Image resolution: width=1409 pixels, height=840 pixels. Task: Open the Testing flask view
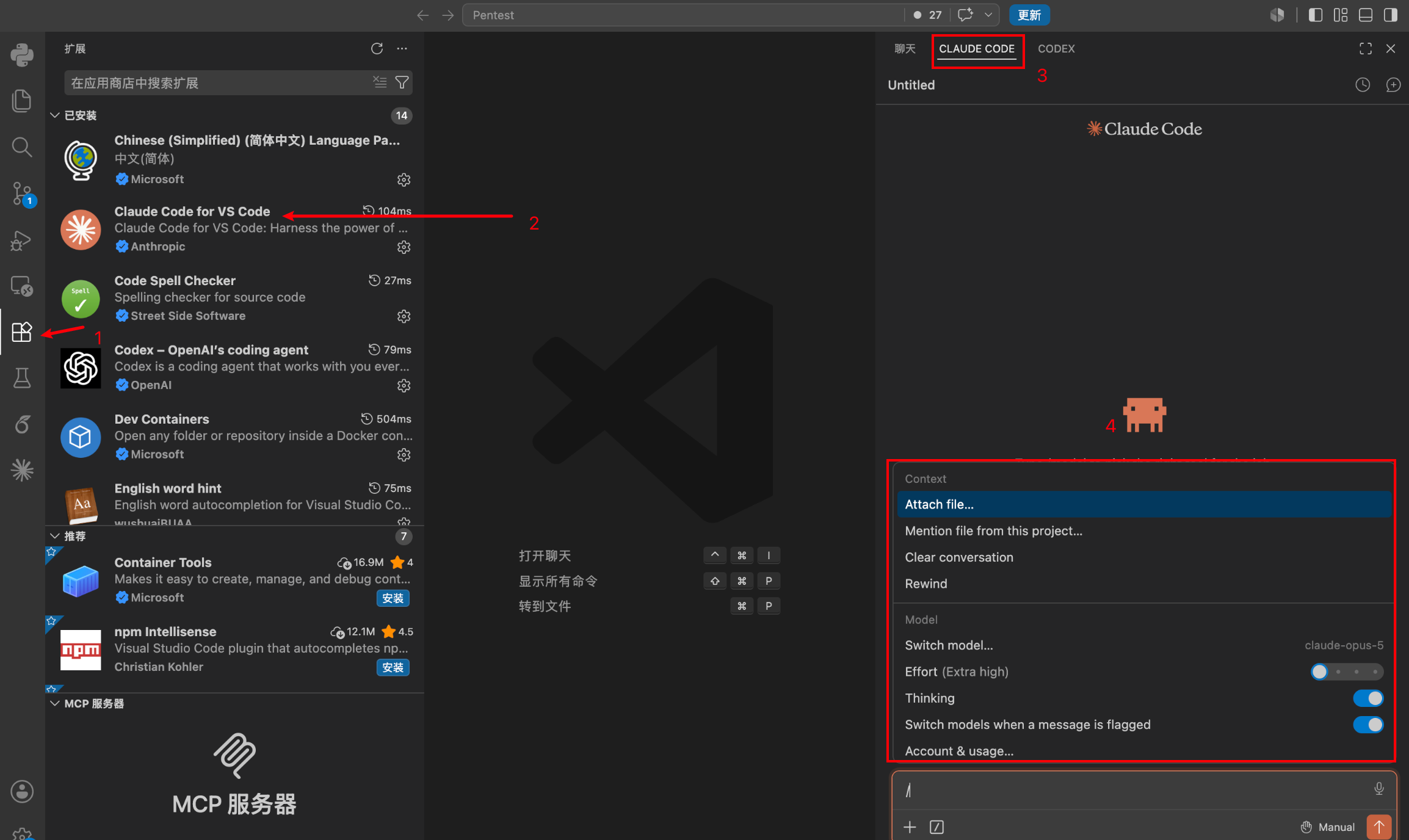point(22,378)
